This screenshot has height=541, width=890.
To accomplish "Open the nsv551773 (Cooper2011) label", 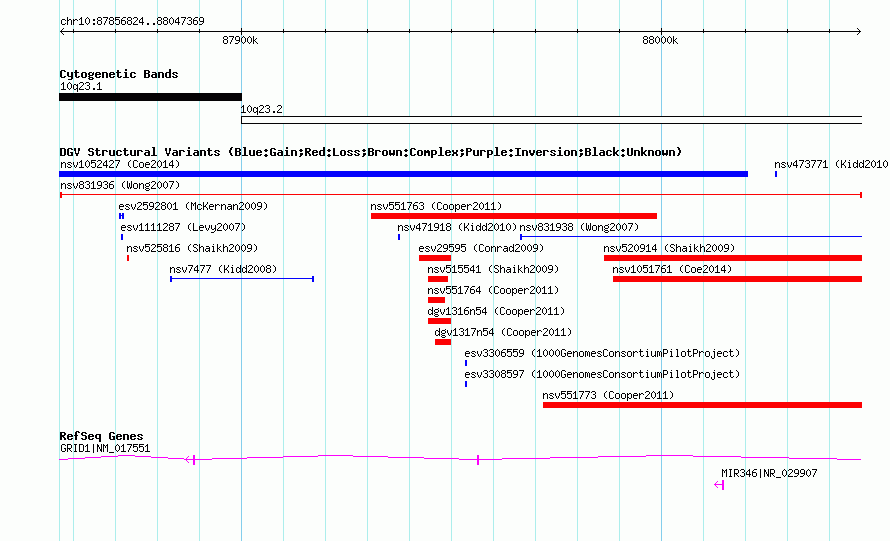I will pos(608,395).
